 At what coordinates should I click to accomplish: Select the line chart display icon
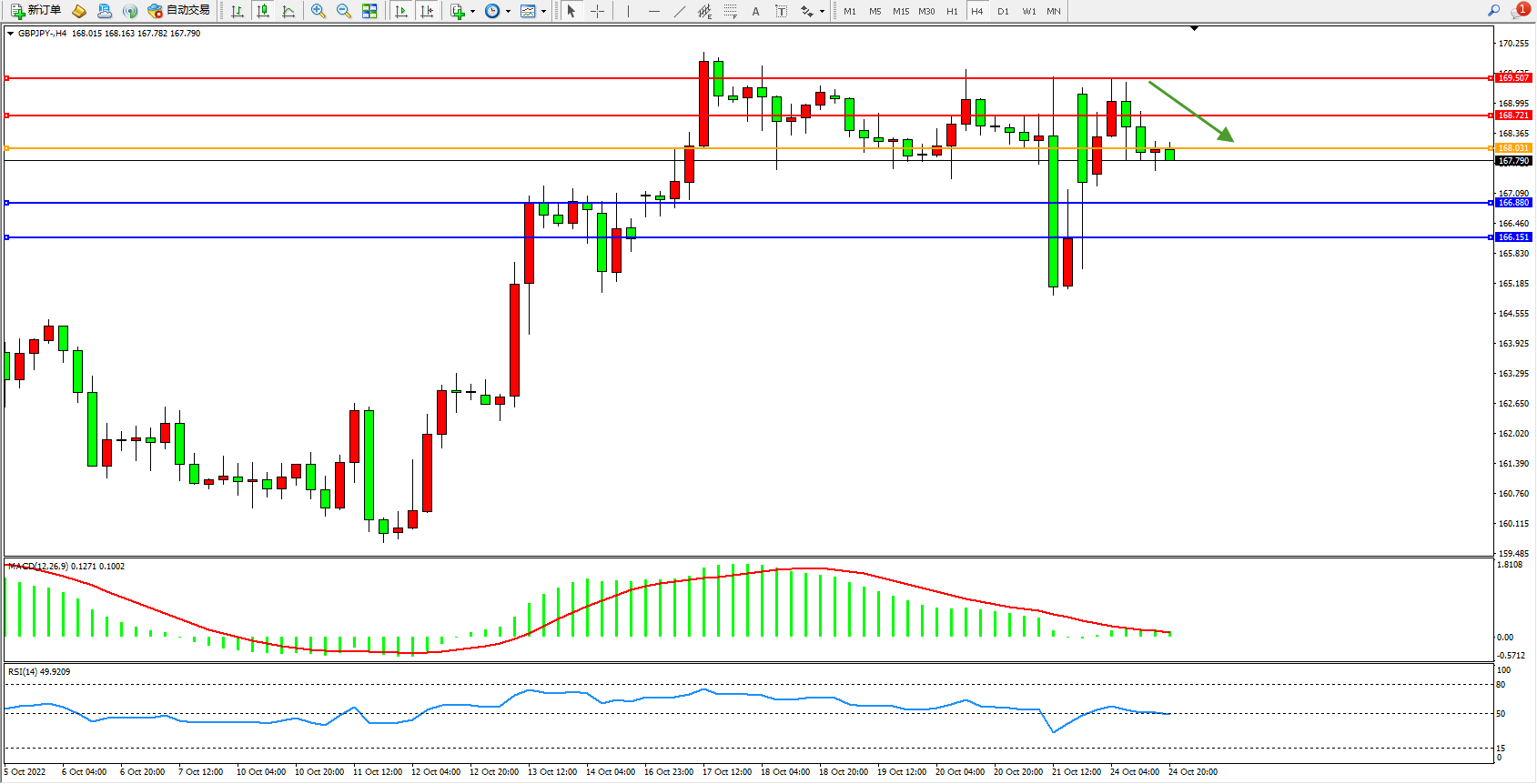point(288,11)
